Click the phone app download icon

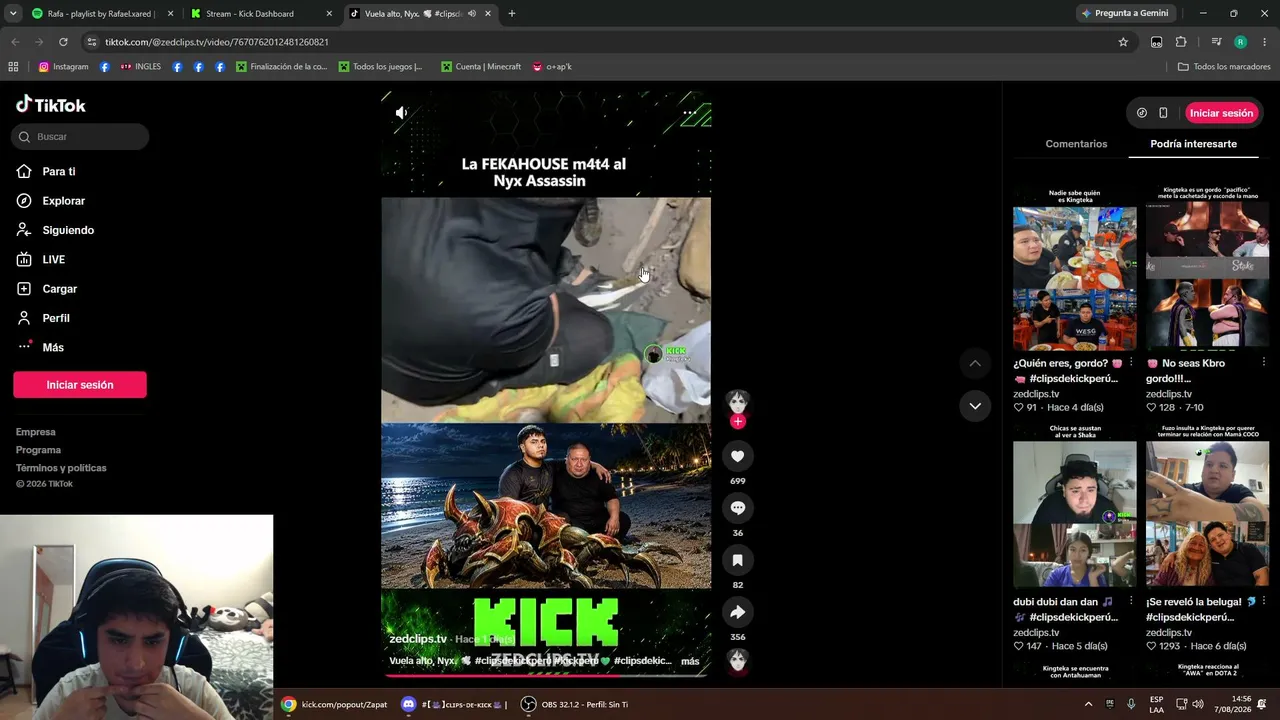(x=1163, y=113)
